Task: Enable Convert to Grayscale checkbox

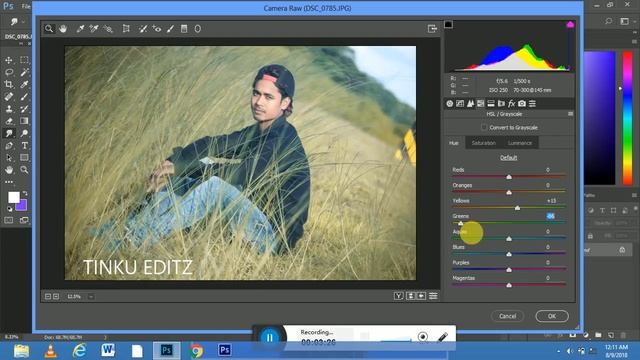Action: coord(484,127)
